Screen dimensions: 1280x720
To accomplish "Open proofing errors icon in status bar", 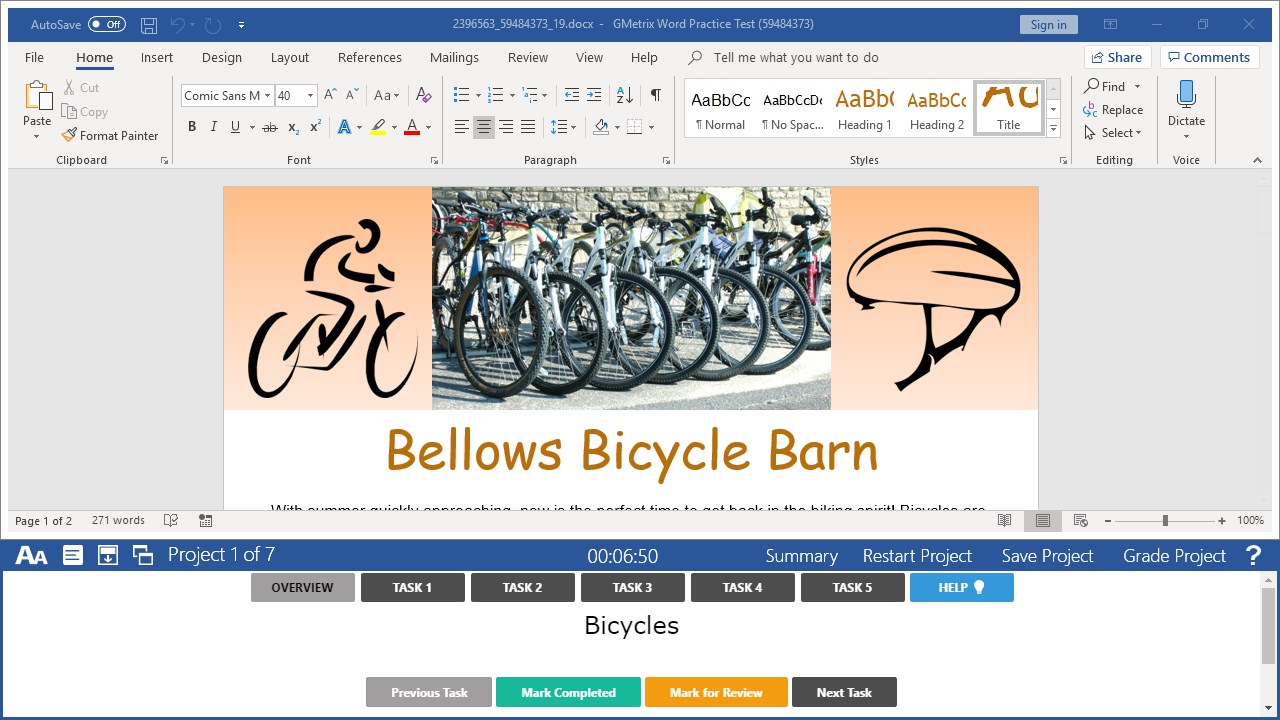I will click(171, 520).
